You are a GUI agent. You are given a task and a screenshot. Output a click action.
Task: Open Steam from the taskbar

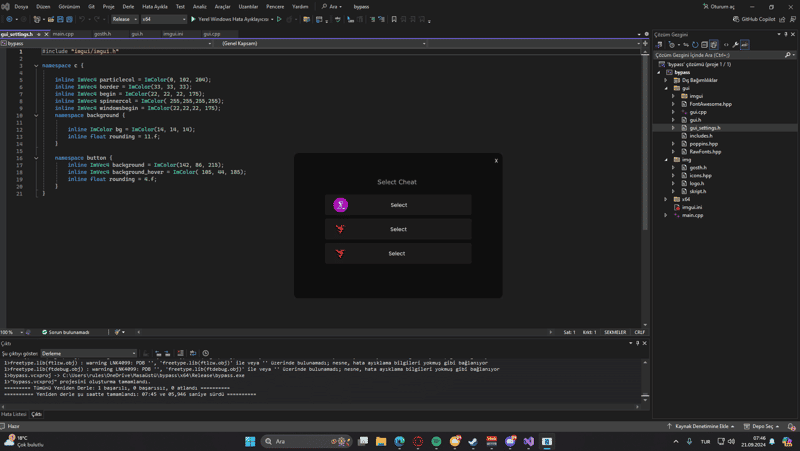click(473, 441)
